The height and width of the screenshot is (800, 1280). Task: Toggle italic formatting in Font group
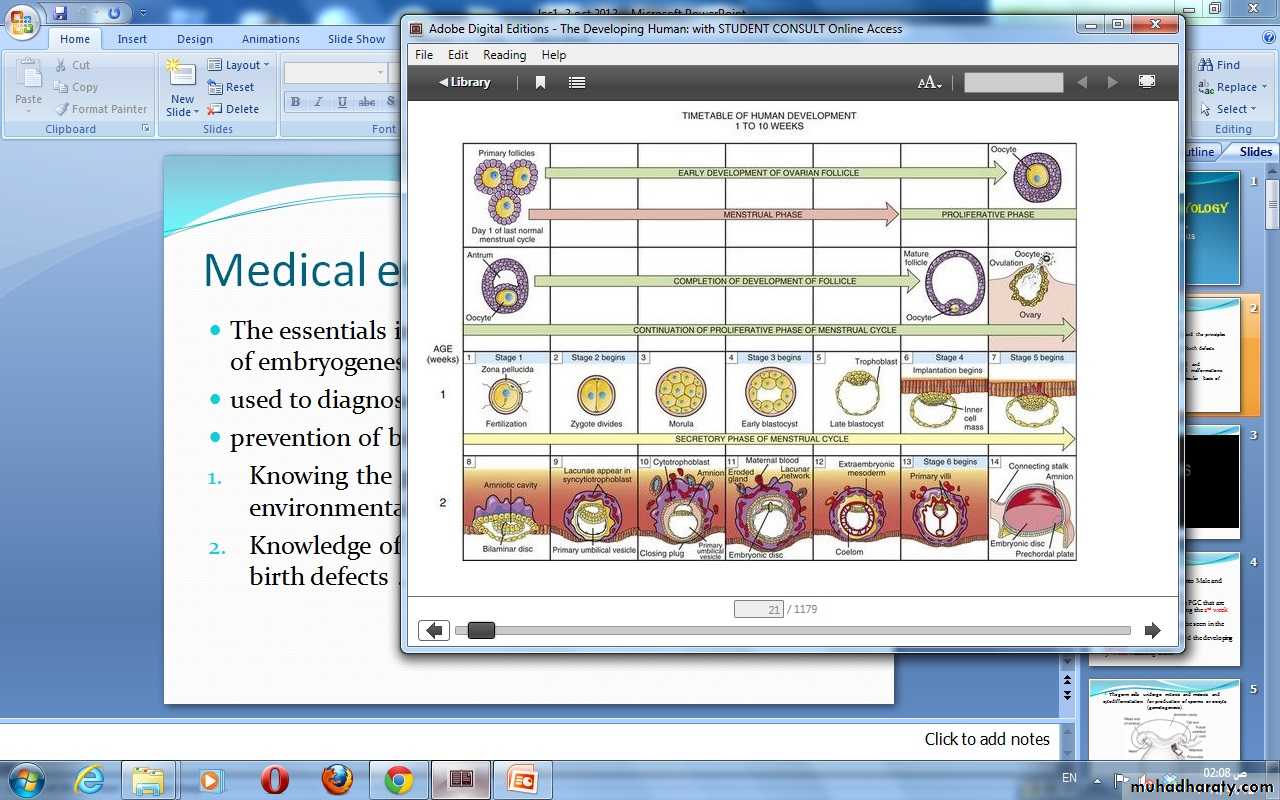click(x=319, y=102)
